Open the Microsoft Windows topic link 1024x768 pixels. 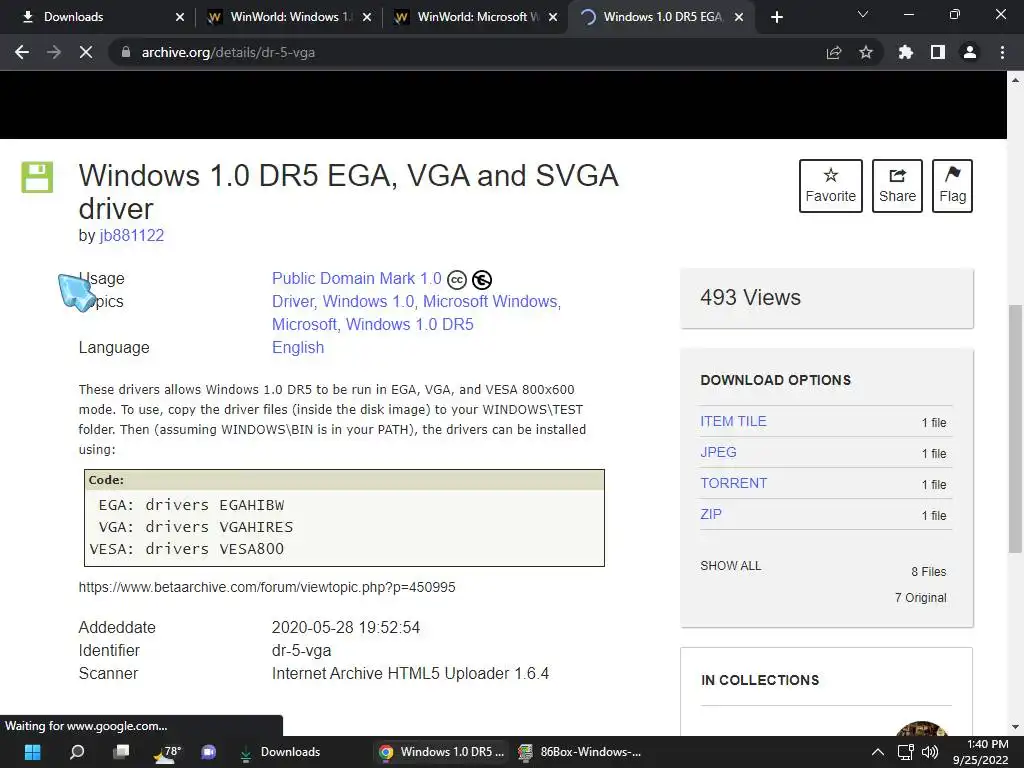490,301
